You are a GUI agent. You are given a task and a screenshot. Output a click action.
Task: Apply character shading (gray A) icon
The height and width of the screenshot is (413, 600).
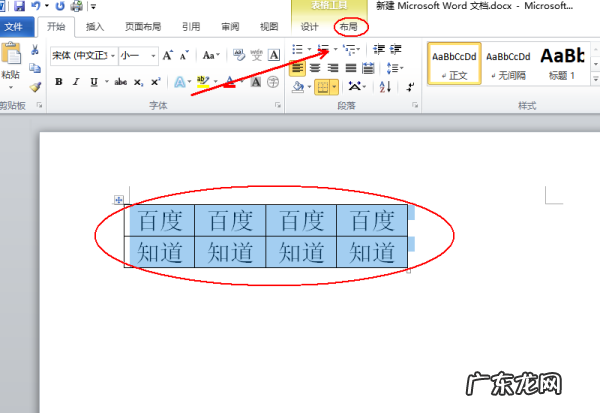256,82
